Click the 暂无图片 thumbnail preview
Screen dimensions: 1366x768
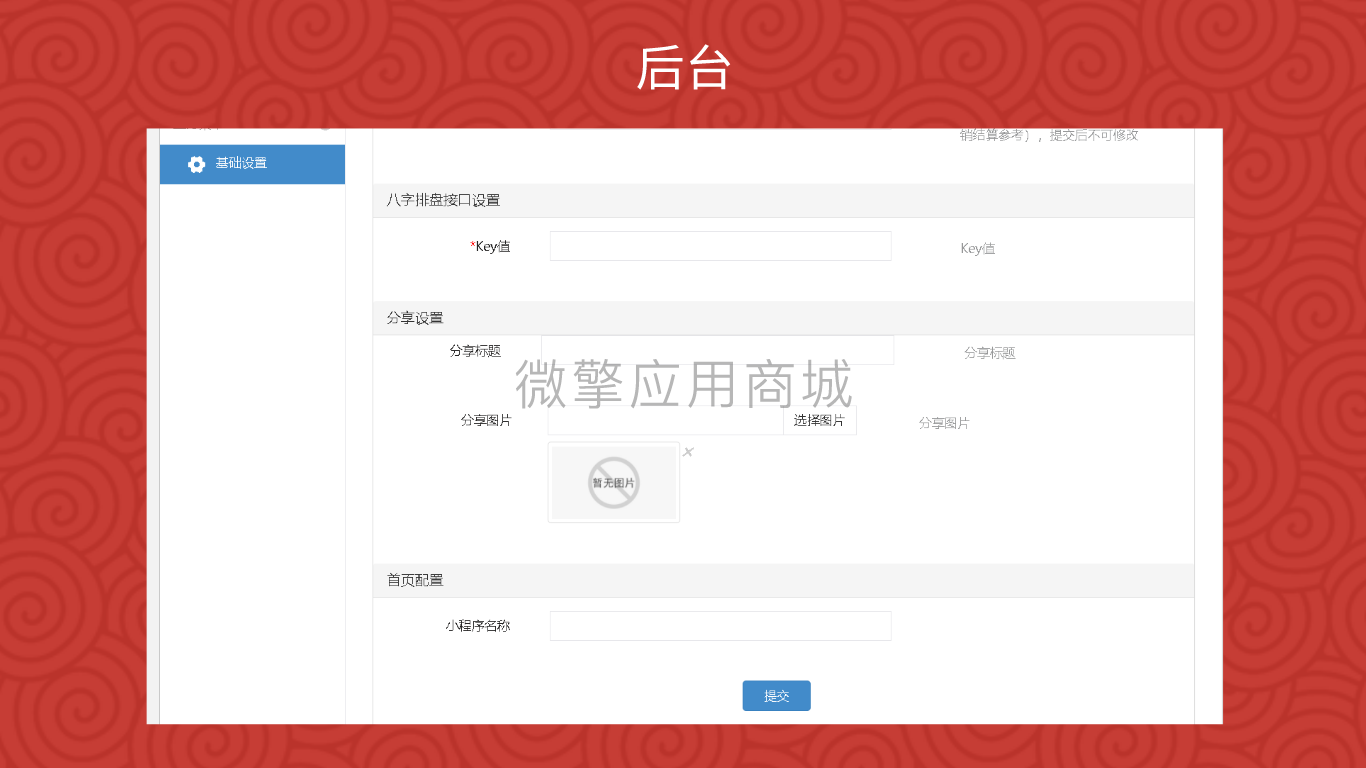click(614, 482)
